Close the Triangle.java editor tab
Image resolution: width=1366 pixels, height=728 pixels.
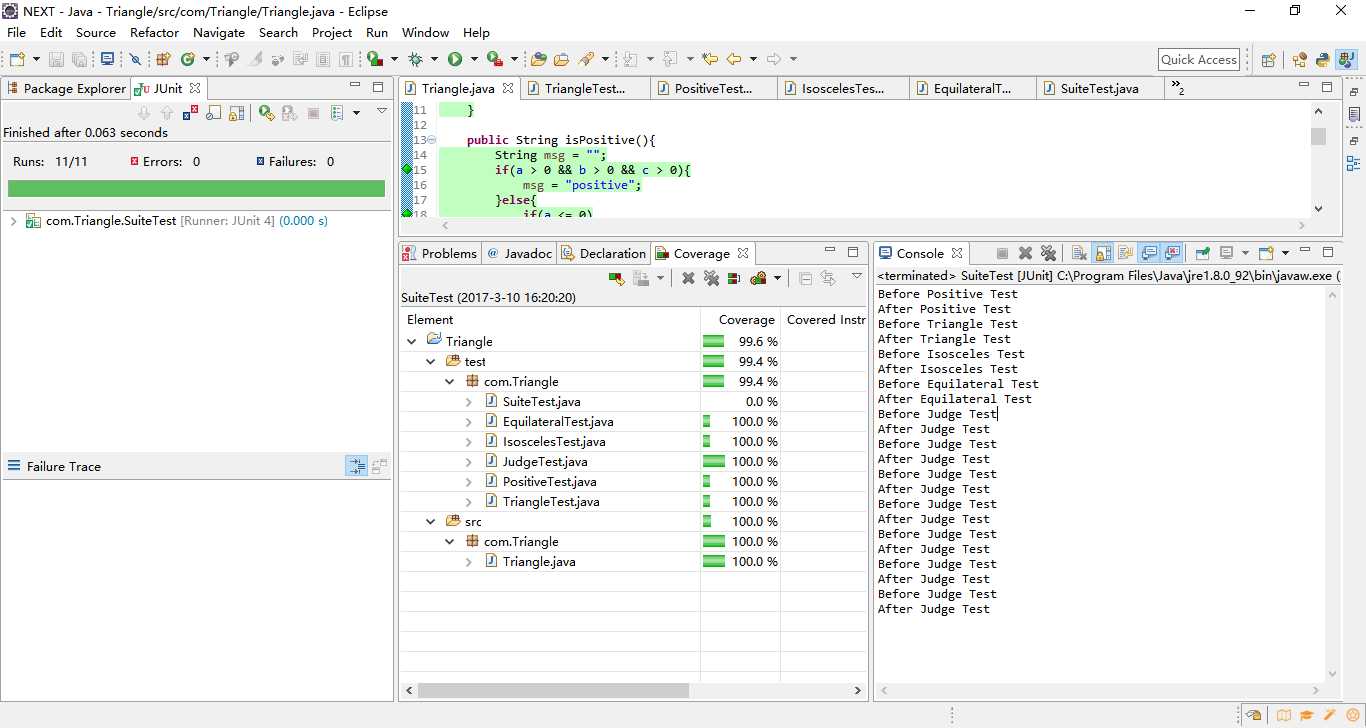[x=508, y=88]
